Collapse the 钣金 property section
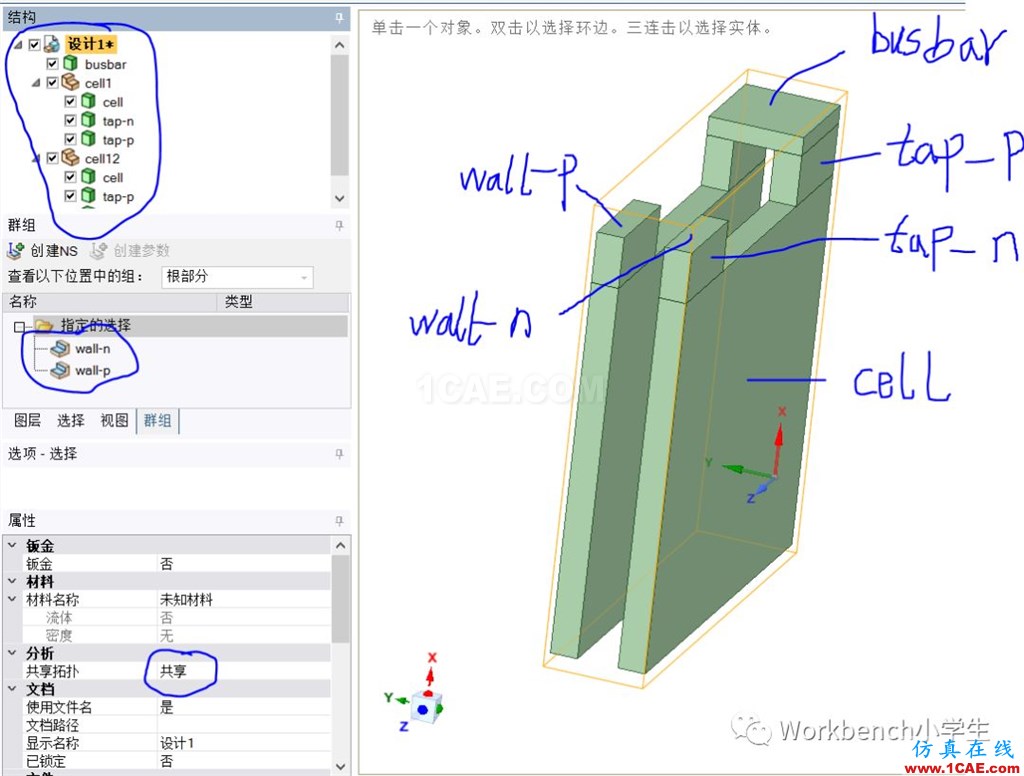The width and height of the screenshot is (1024, 776). (12, 545)
